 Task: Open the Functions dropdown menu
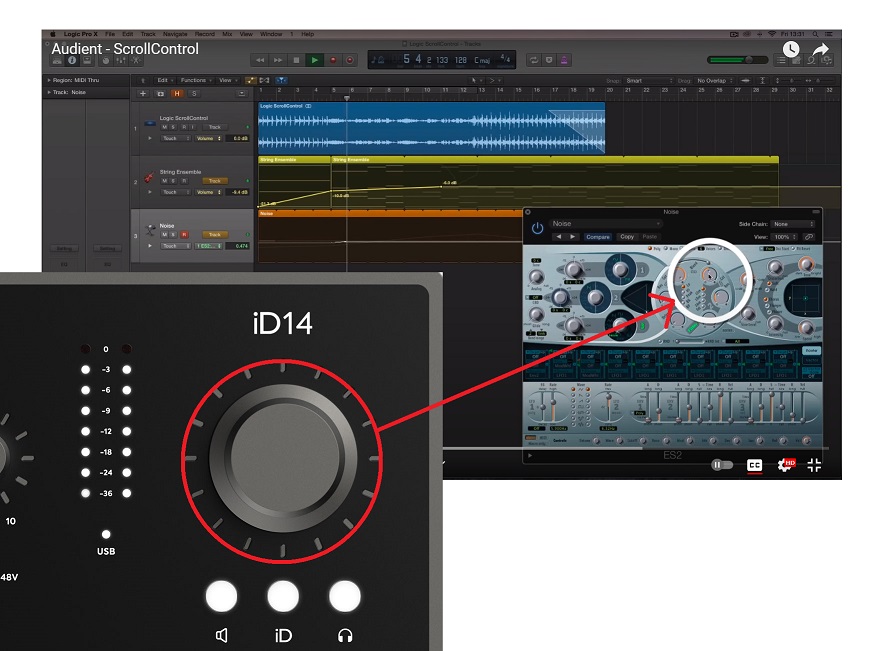[x=196, y=81]
